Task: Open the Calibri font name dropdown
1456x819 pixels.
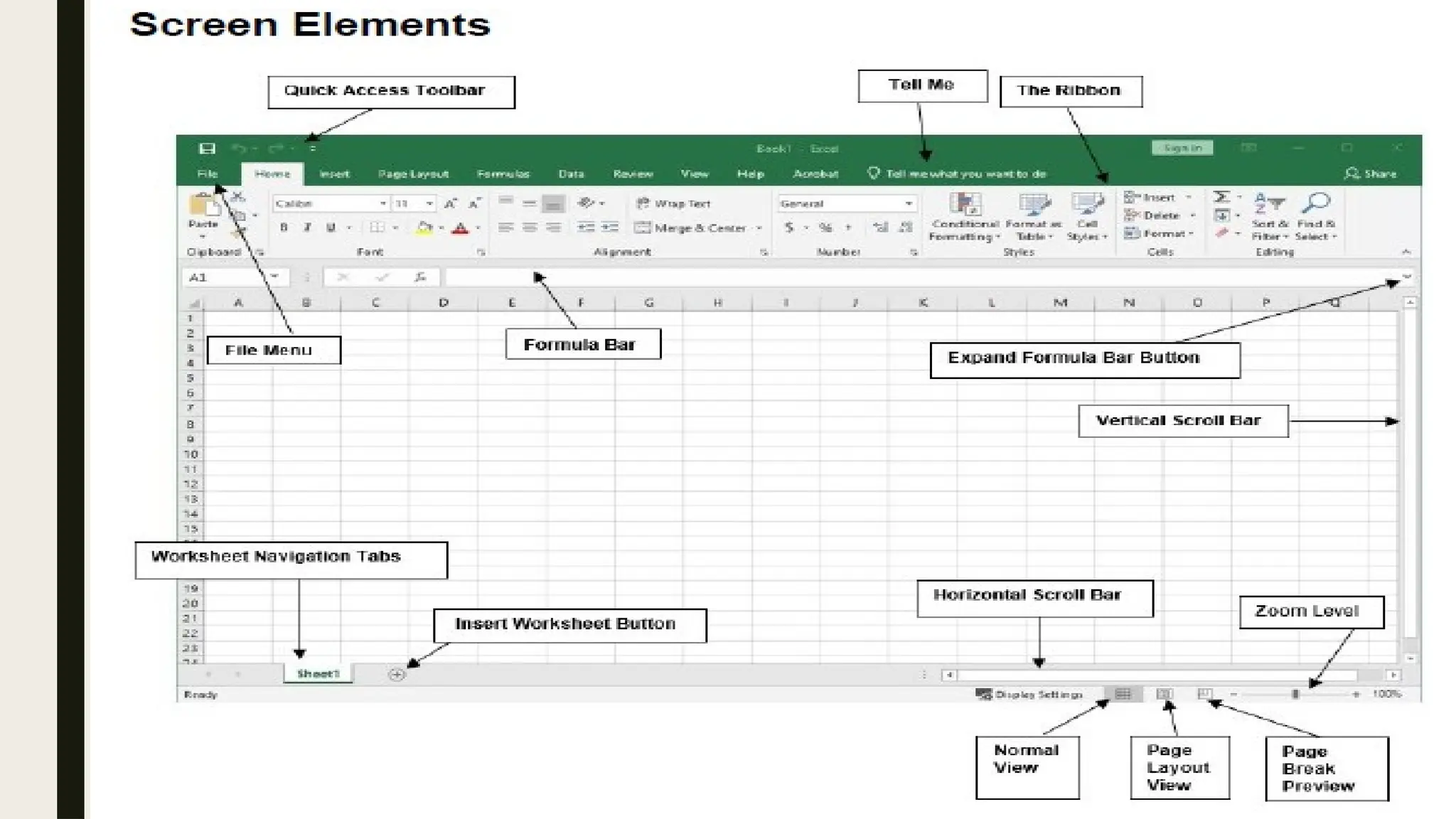Action: [x=382, y=204]
